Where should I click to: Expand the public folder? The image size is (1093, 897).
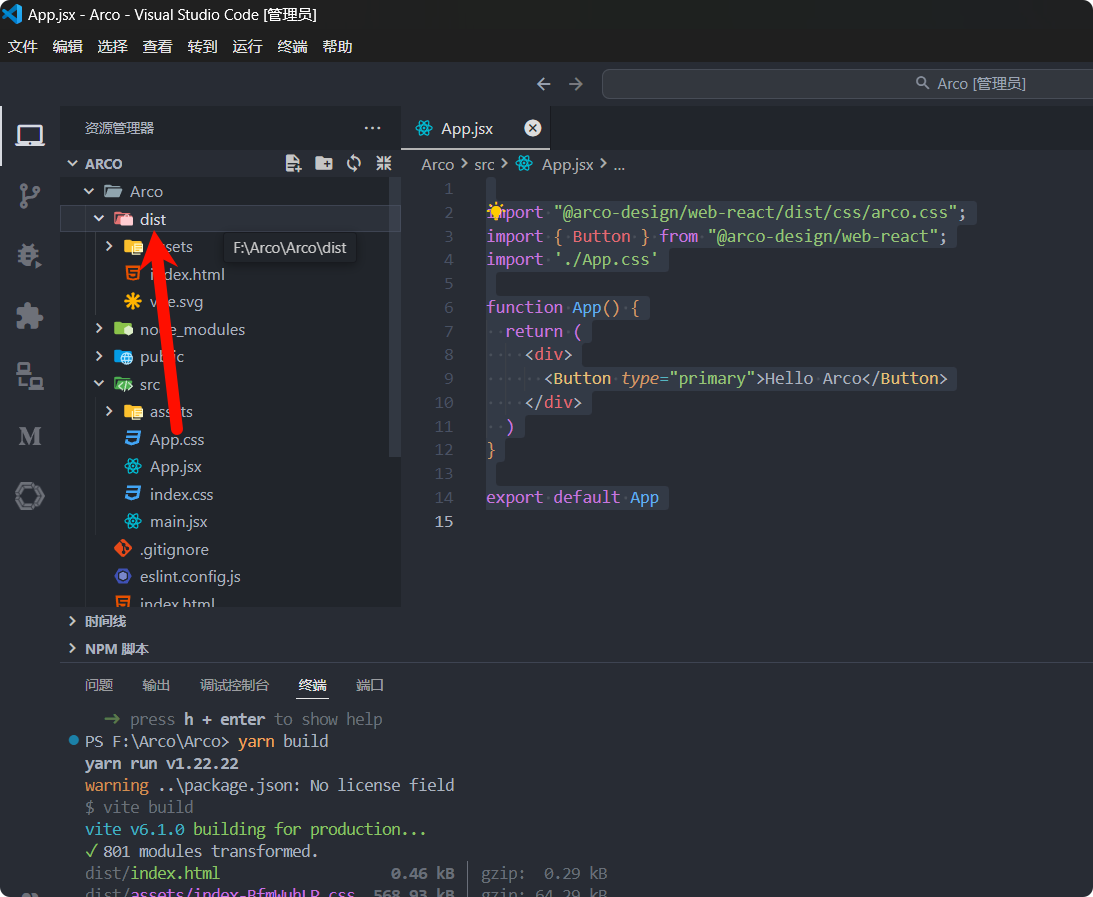99,356
